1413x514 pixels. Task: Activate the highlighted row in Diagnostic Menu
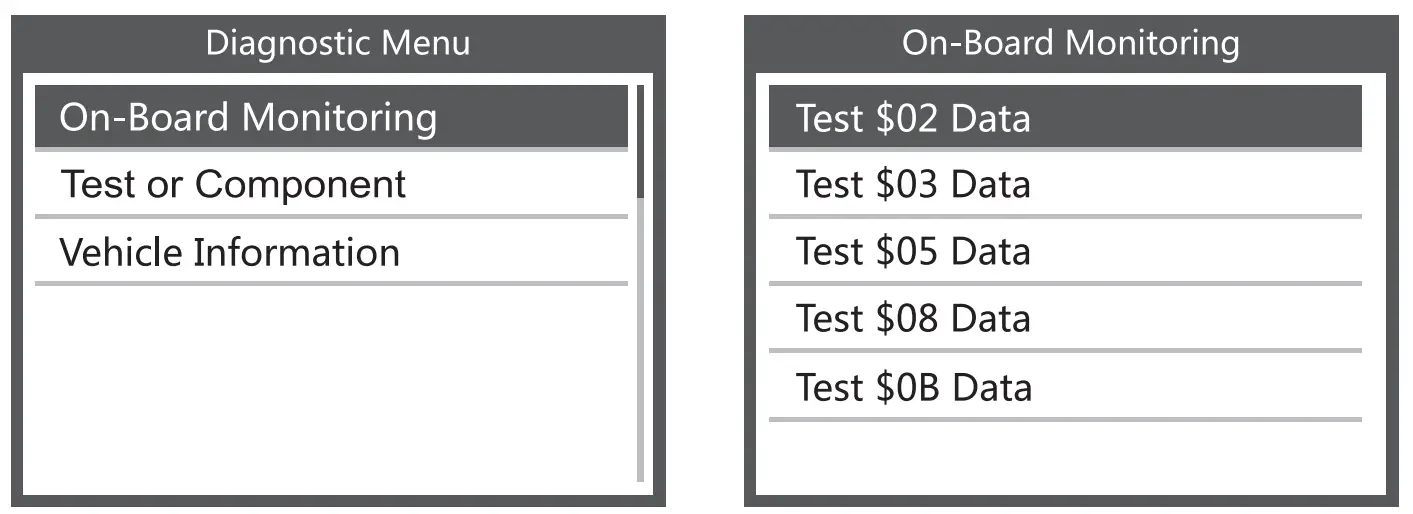click(x=330, y=118)
